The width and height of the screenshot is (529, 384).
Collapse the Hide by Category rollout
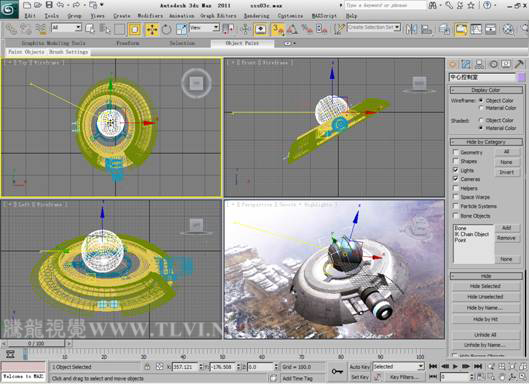(x=486, y=142)
